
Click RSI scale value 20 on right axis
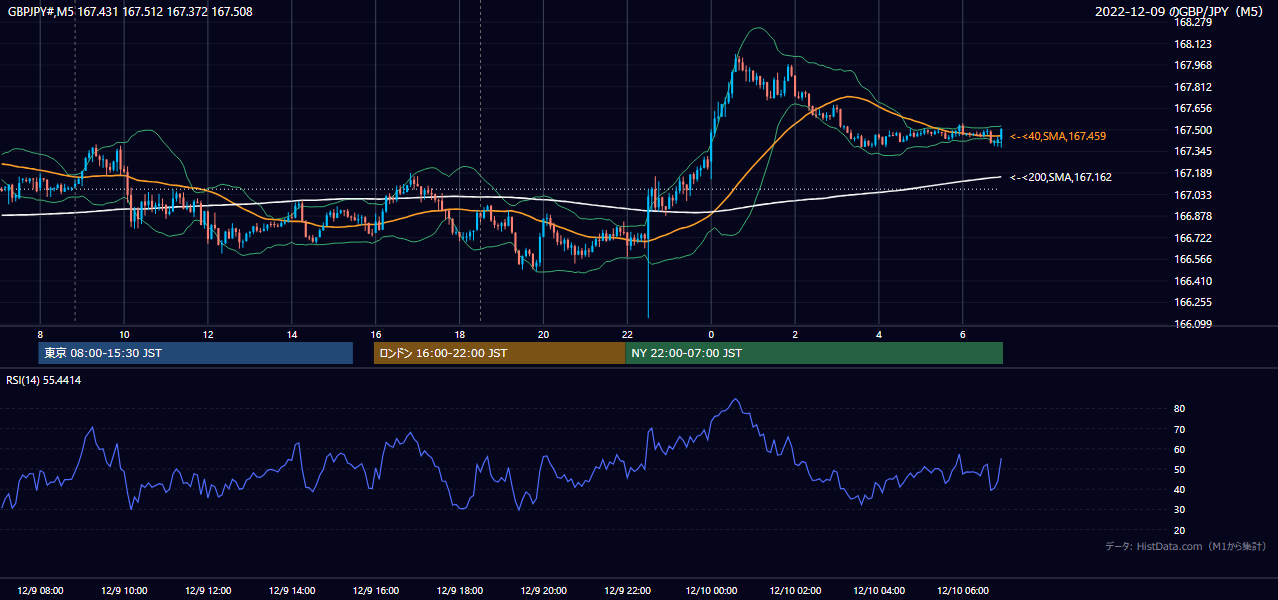[x=1179, y=530]
